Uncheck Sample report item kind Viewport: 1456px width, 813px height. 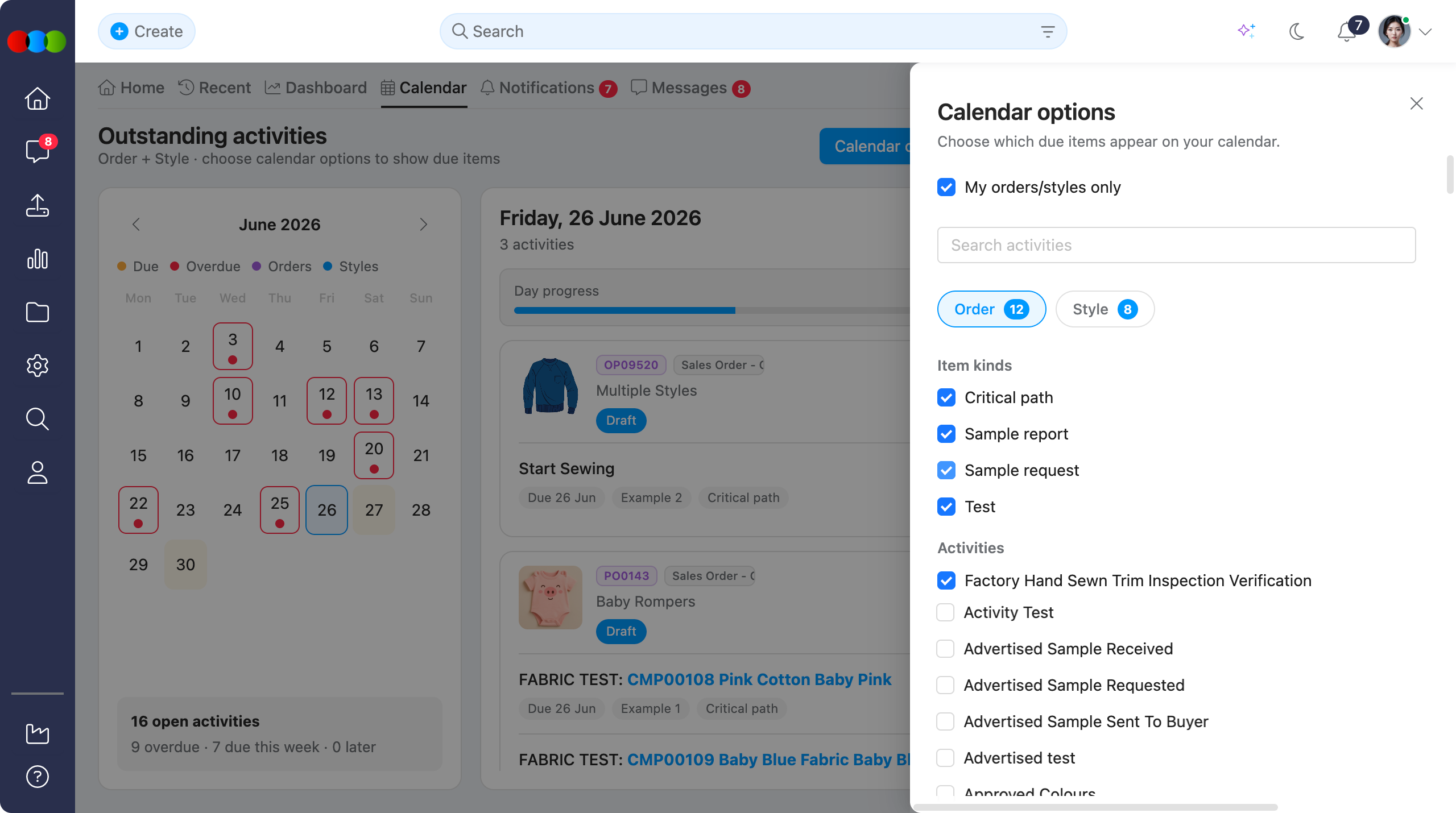tap(946, 434)
